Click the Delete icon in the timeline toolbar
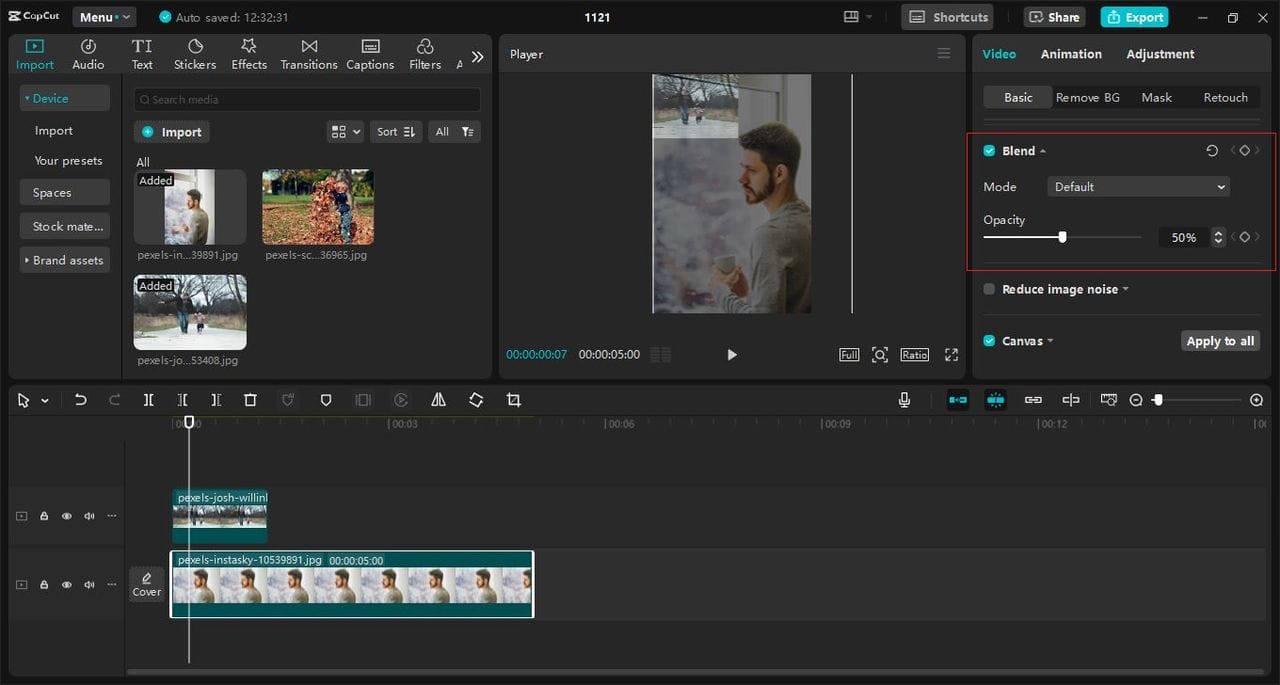This screenshot has width=1280, height=685. point(250,400)
